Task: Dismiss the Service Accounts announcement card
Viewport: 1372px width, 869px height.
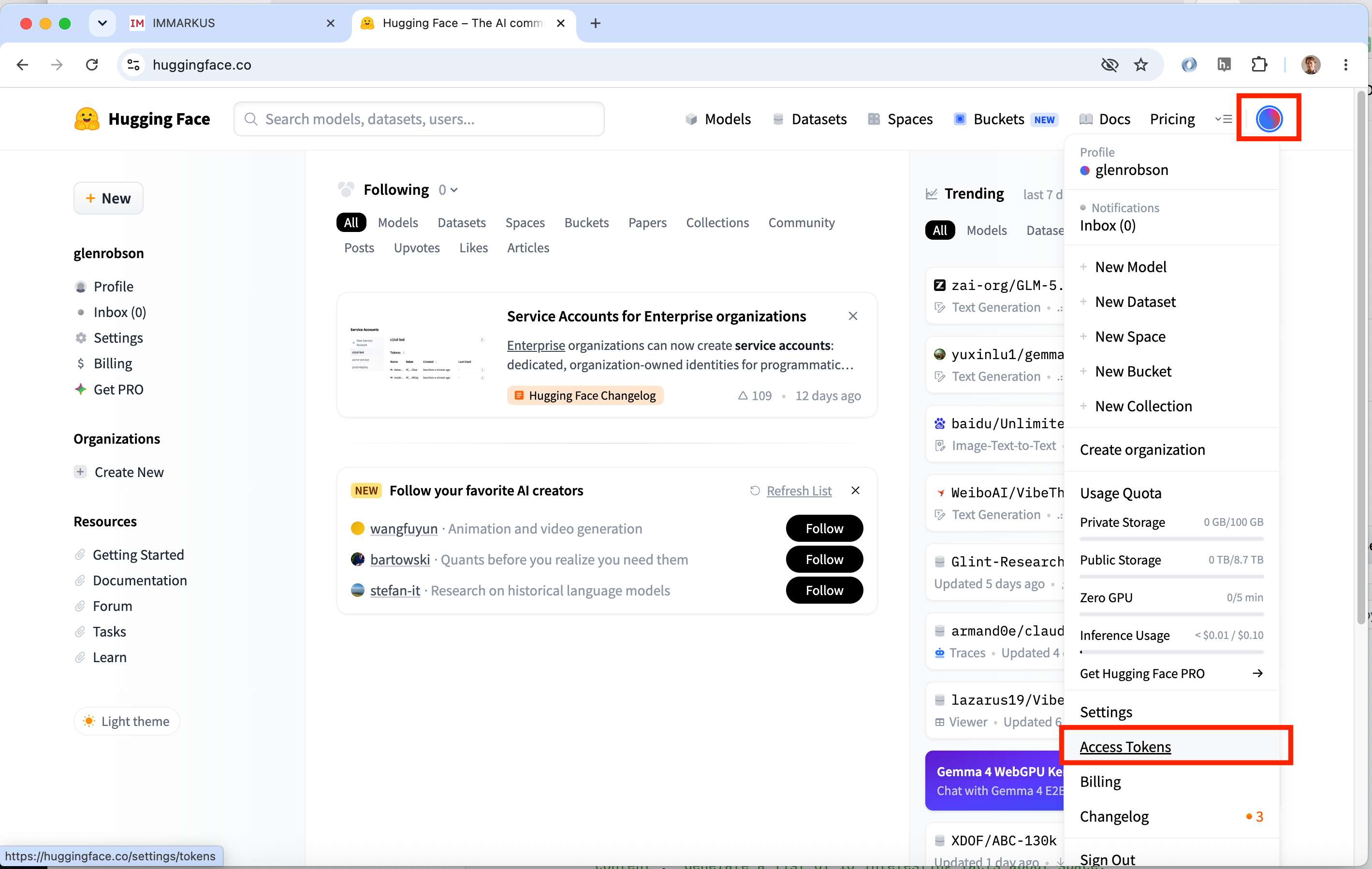Action: point(852,316)
